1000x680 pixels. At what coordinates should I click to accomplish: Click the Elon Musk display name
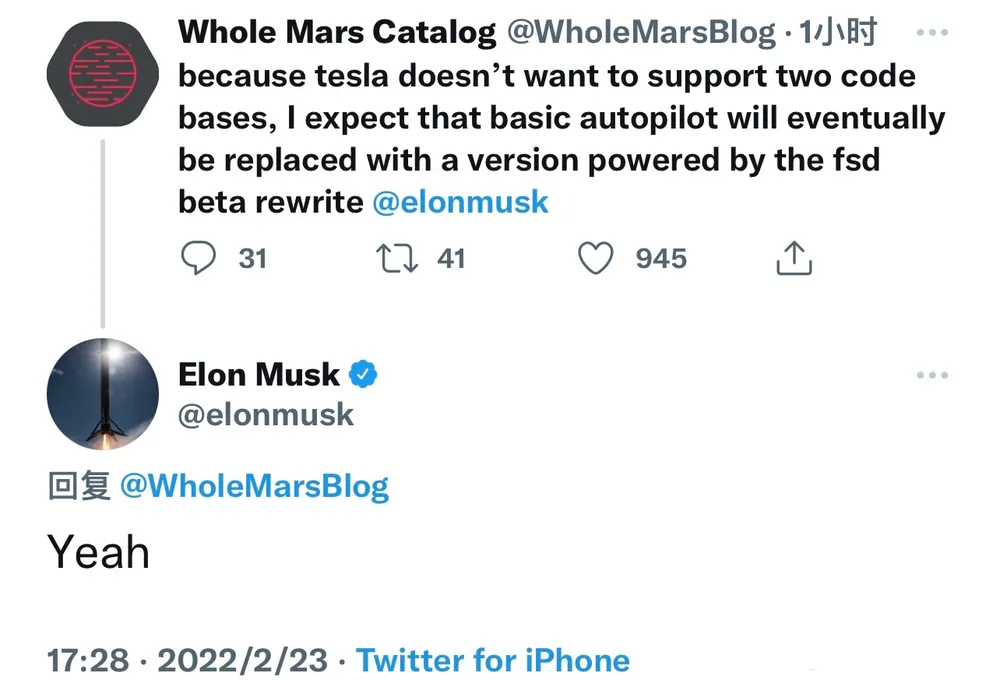[258, 374]
